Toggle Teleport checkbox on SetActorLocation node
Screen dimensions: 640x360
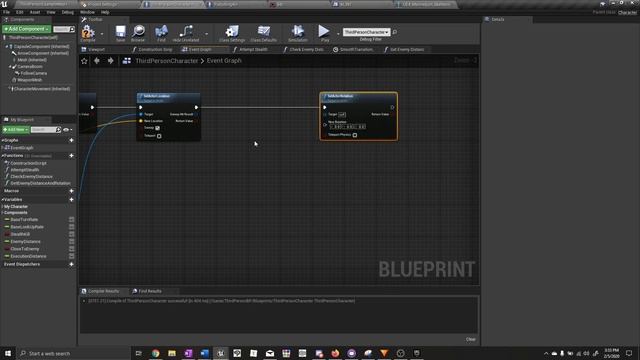tap(159, 136)
